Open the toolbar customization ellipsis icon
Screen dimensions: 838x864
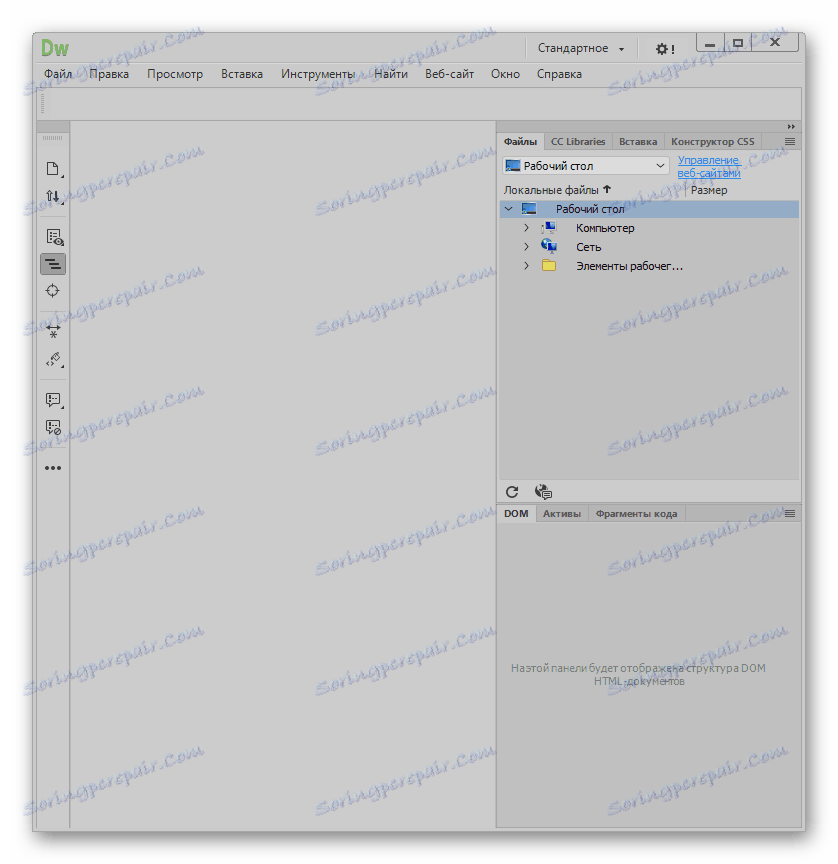[53, 467]
